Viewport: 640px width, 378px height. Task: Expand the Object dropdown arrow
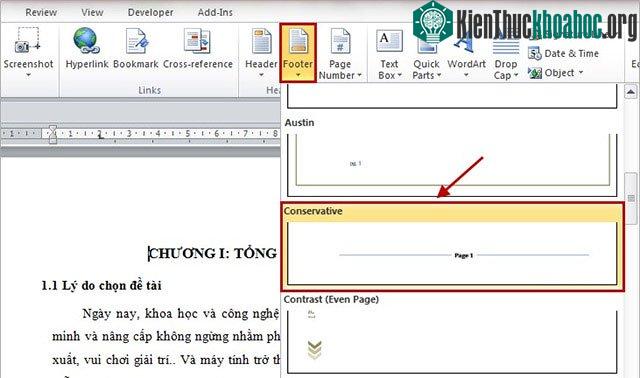[x=580, y=73]
